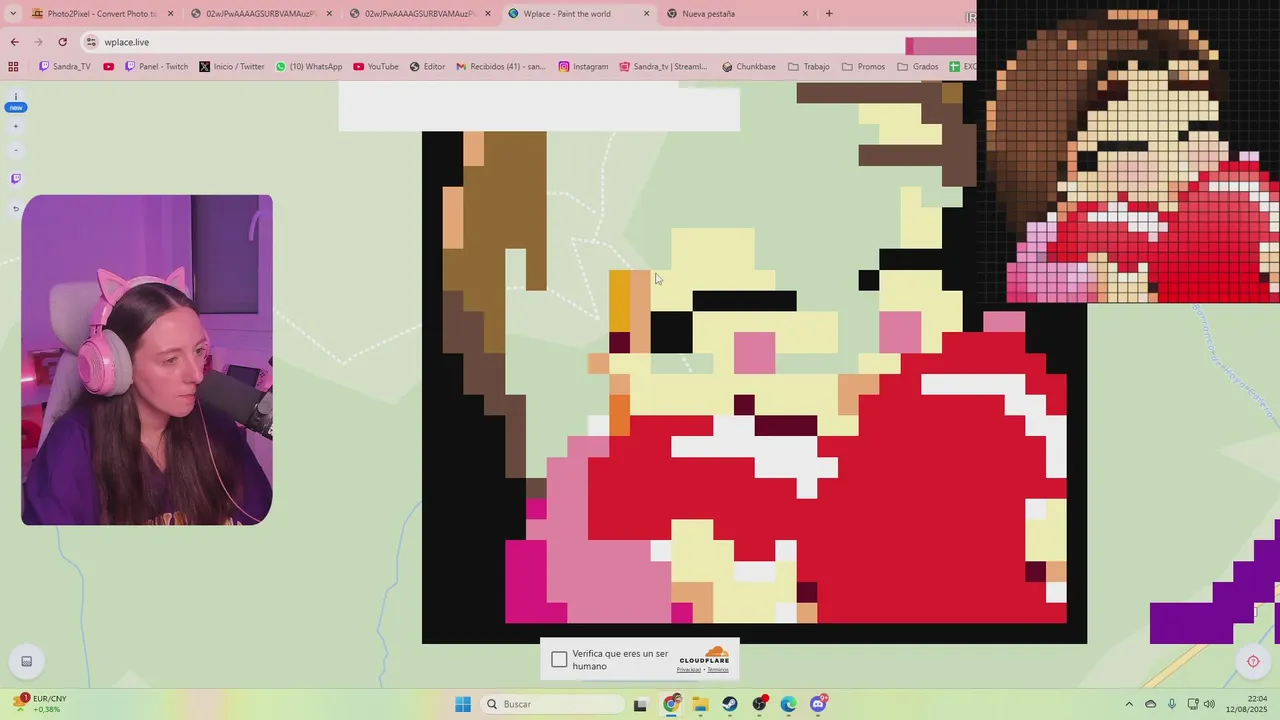Show hidden system tray icons chevron

(x=1129, y=704)
